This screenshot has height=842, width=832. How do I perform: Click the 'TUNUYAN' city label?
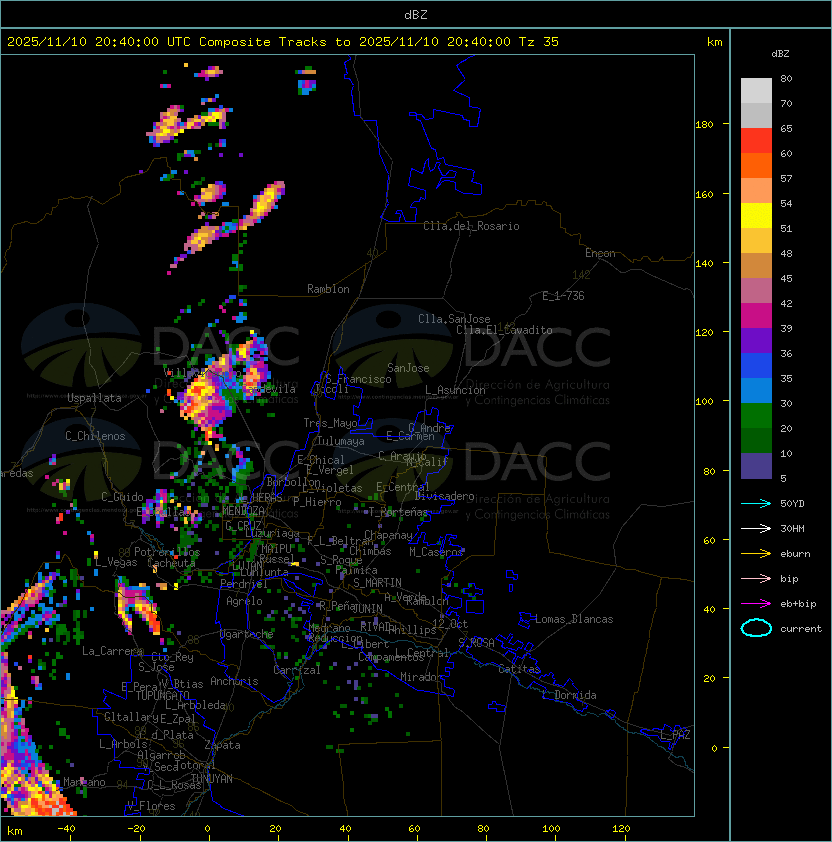pyautogui.click(x=212, y=779)
